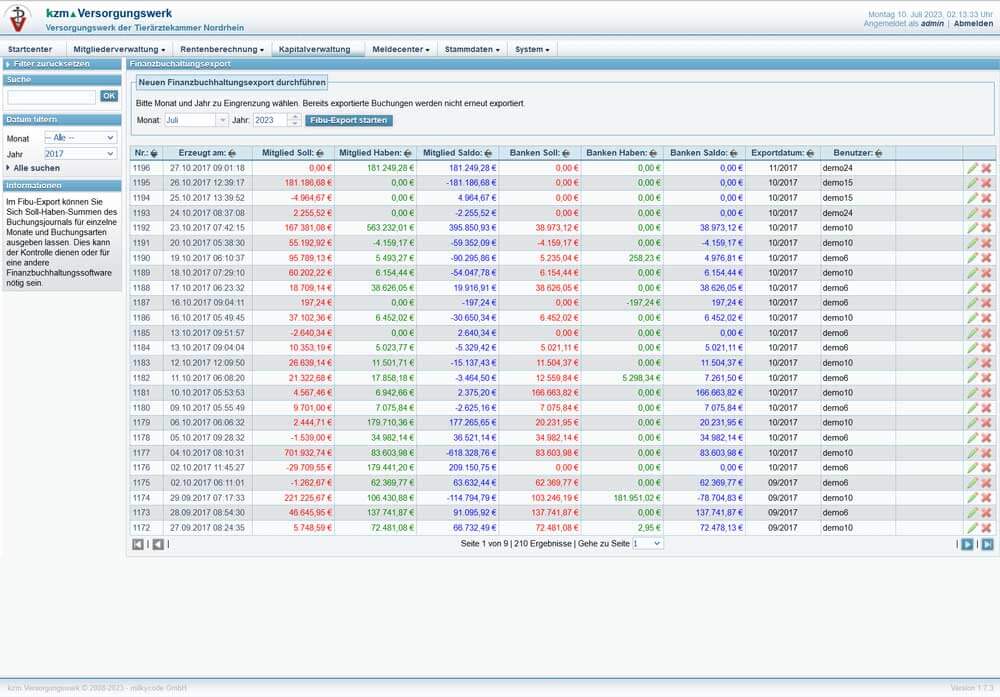Click Fibu-Export starten button
Viewport: 1000px width, 697px height.
pos(349,120)
